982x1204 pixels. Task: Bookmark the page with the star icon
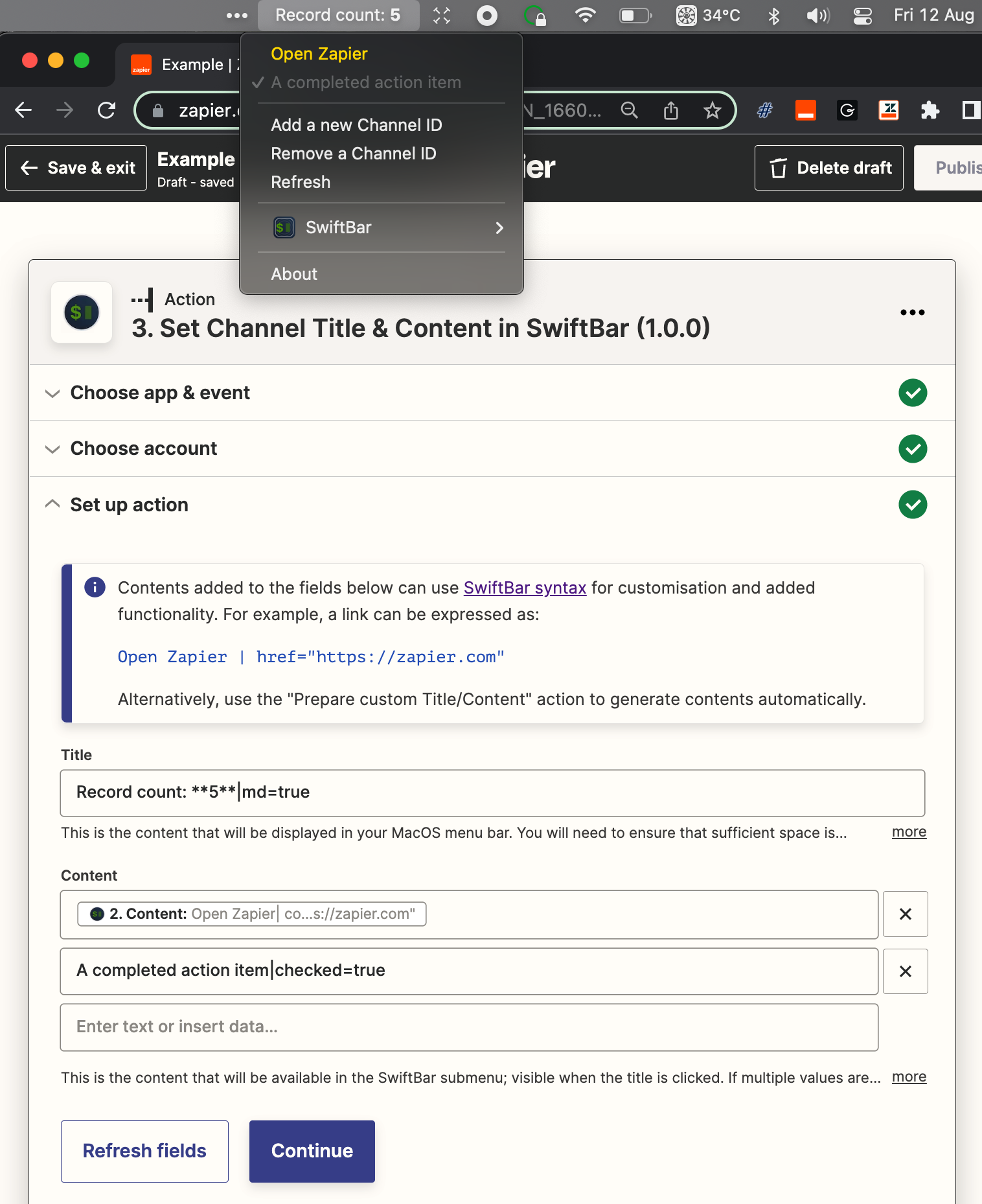713,111
